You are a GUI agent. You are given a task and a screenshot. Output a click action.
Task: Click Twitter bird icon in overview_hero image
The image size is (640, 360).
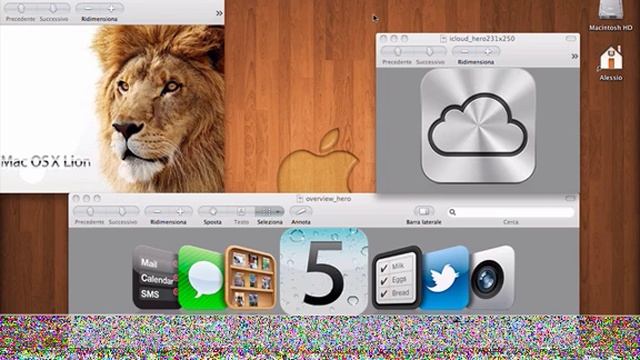point(444,278)
